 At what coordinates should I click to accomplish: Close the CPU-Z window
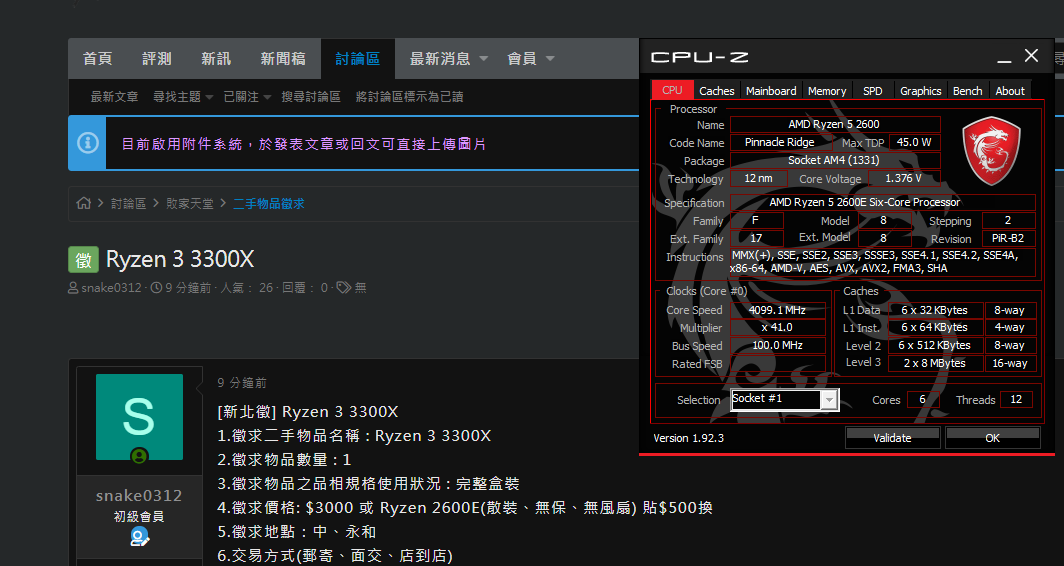click(1031, 56)
